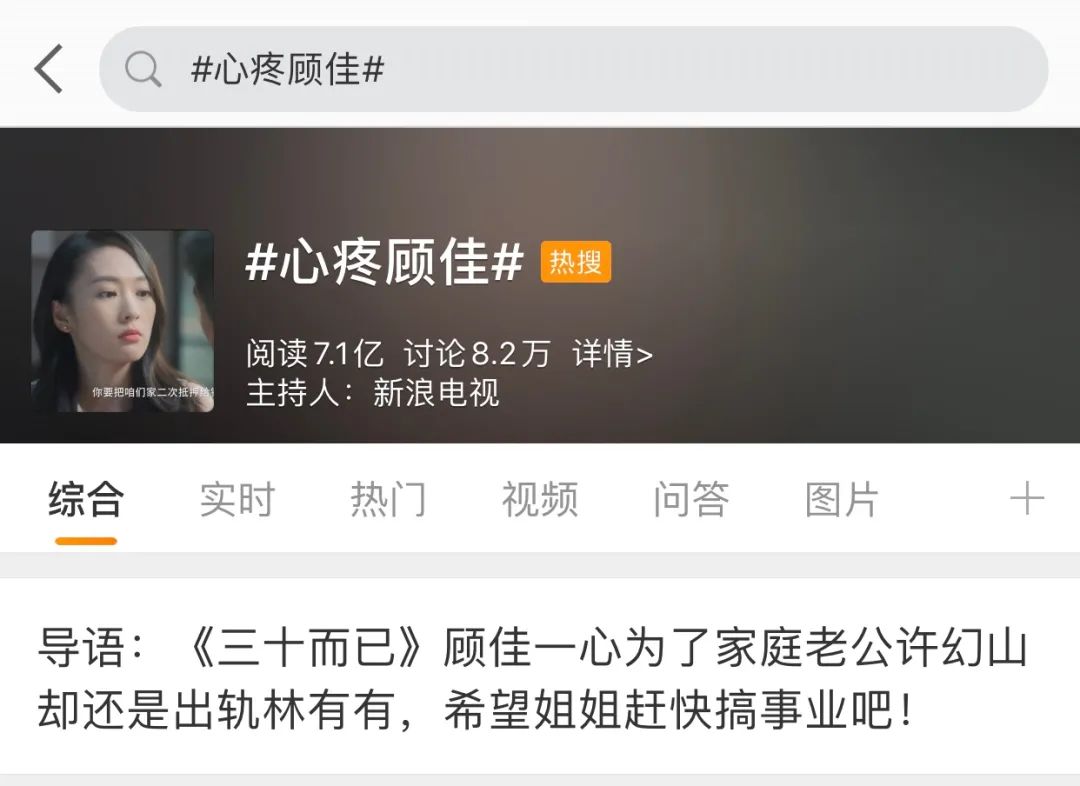
Task: Click the search magnifier icon
Action: point(143,69)
